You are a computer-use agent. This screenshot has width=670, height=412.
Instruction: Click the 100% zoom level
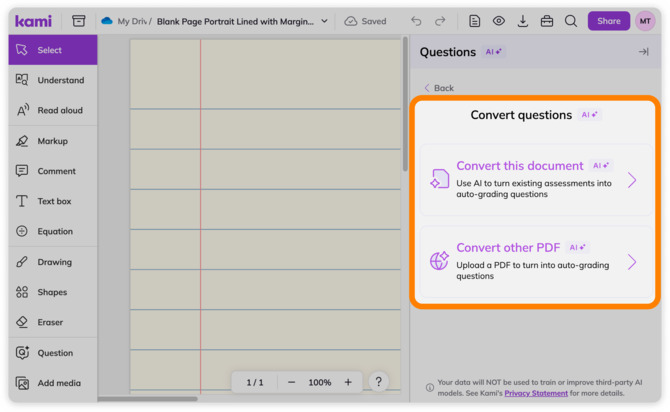[320, 382]
